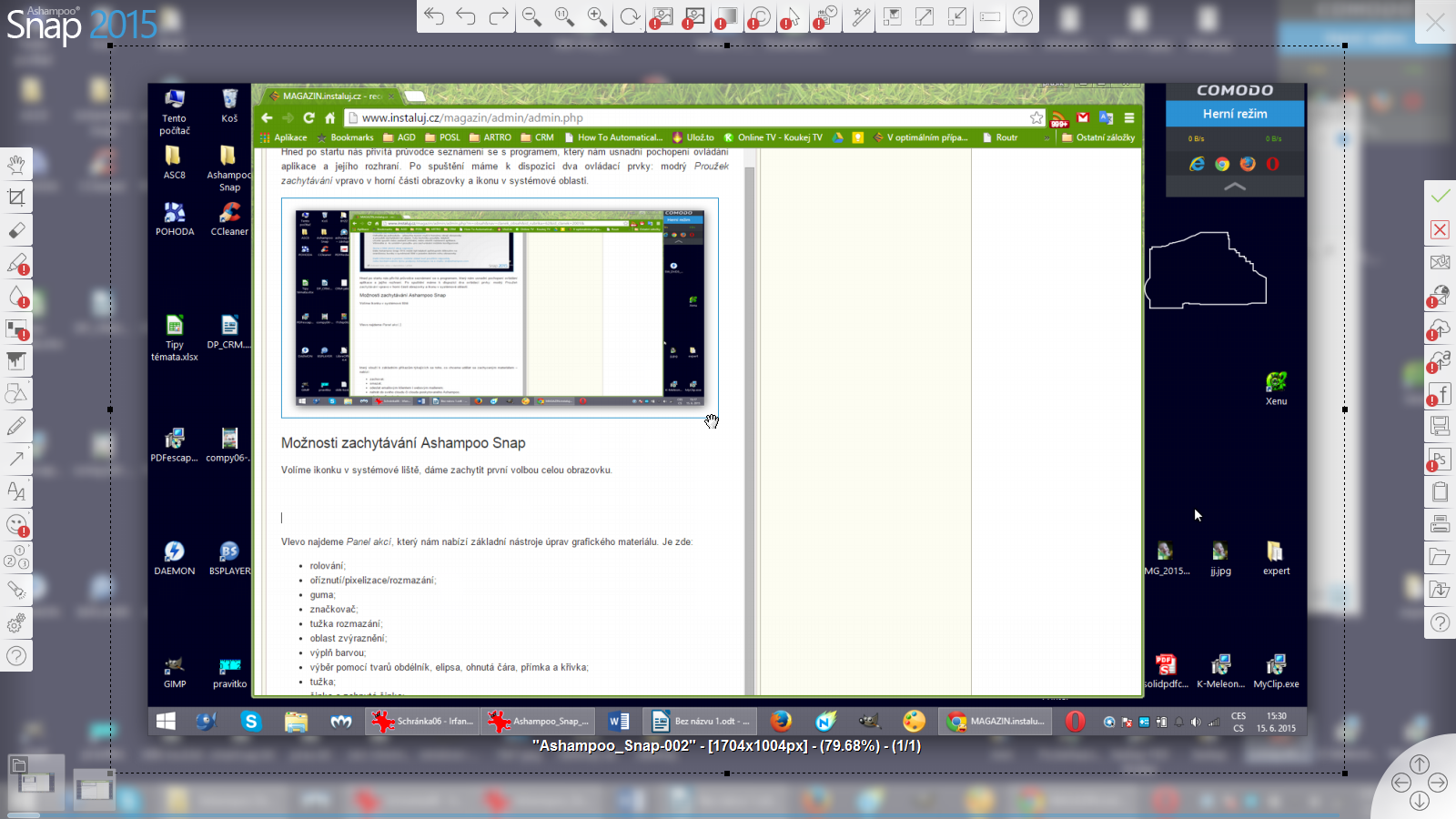Image resolution: width=1456 pixels, height=819 pixels.
Task: Insert a date and time stamp
Action: click(826, 16)
